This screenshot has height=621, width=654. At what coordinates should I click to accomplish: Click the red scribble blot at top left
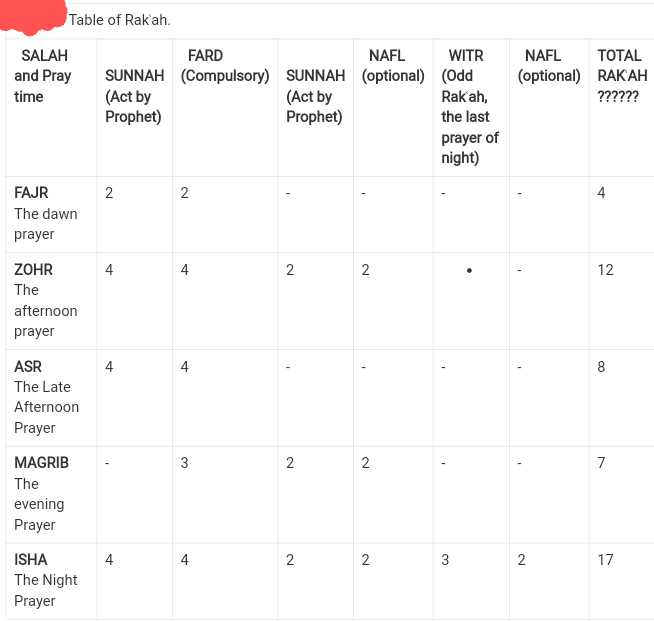33,17
